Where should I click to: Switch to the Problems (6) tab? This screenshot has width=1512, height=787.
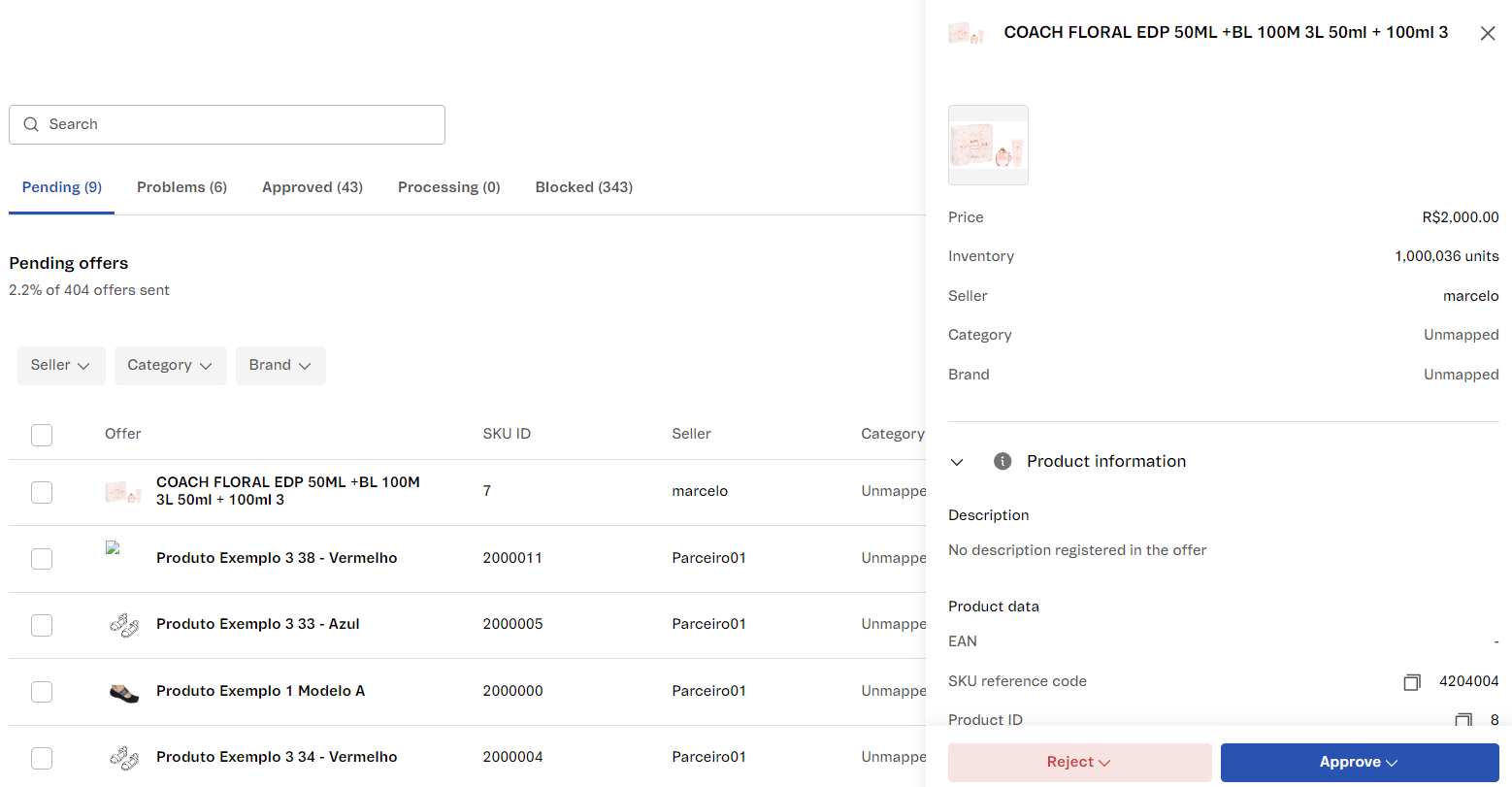(181, 187)
